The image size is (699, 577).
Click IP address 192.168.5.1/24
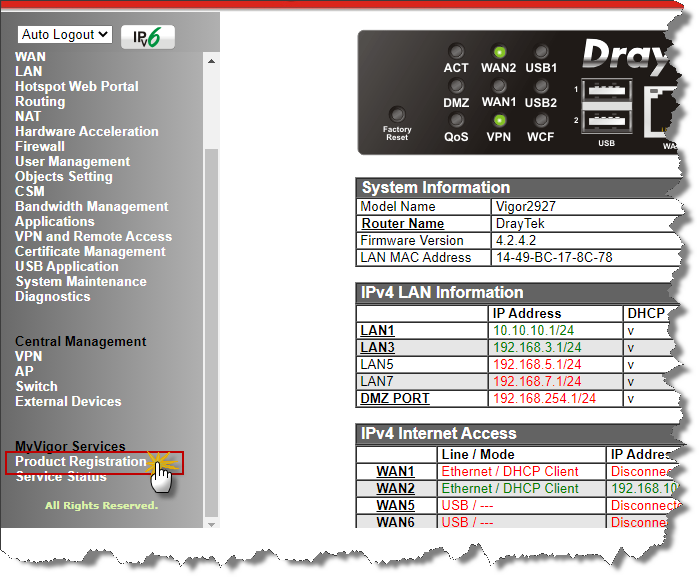click(537, 364)
